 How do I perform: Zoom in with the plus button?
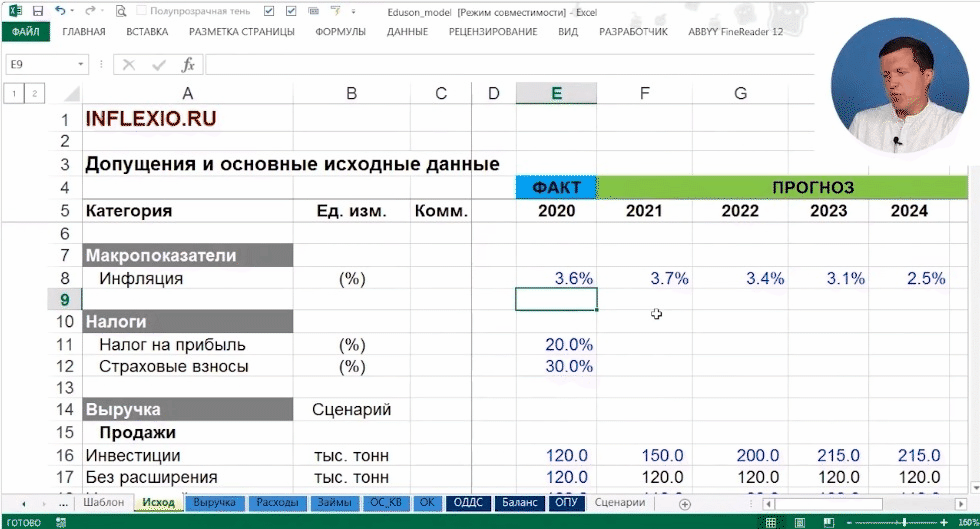coord(944,522)
